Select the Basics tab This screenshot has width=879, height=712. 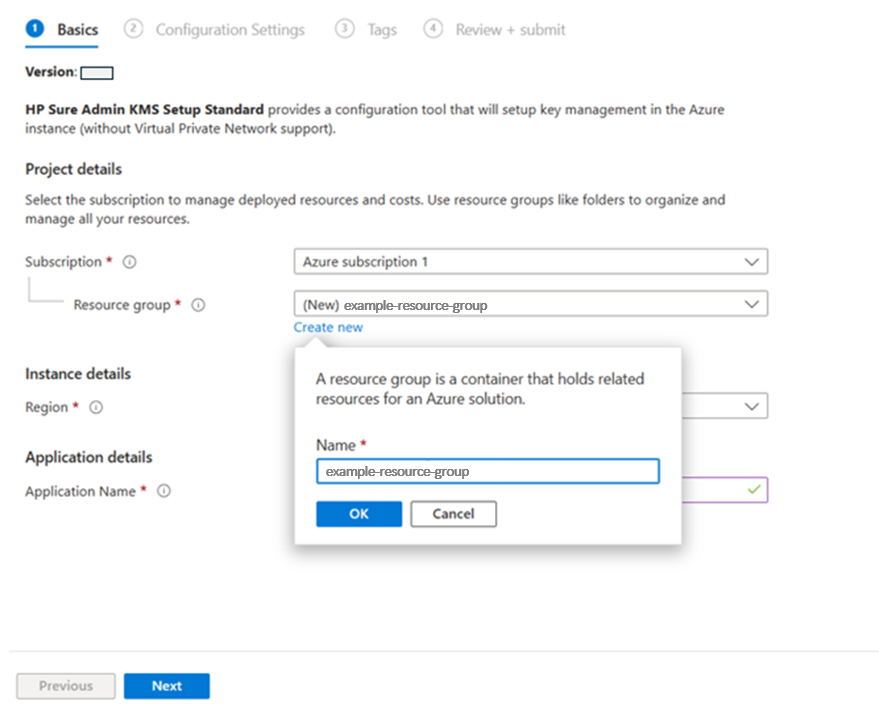click(x=77, y=29)
